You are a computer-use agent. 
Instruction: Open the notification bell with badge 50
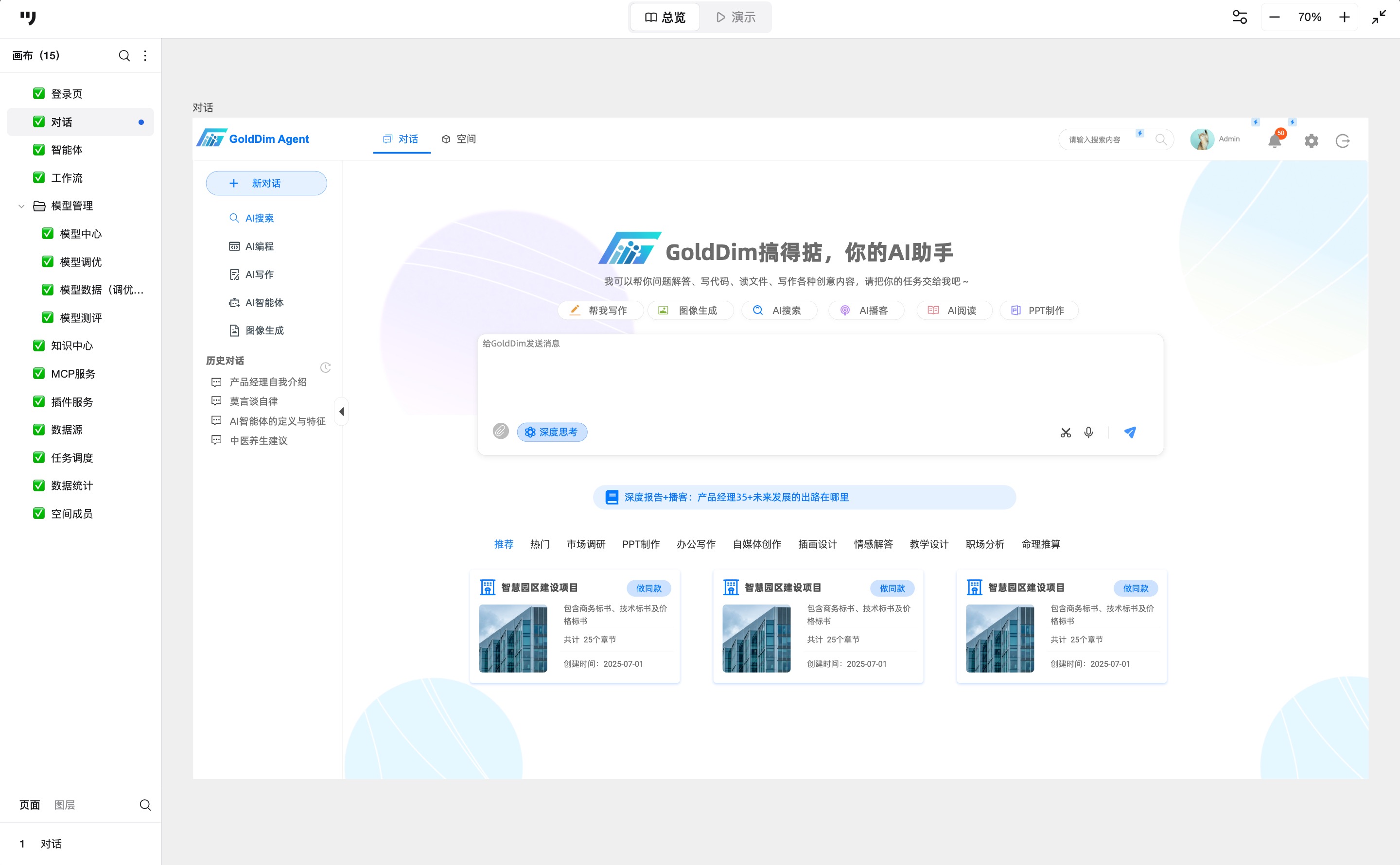click(x=1275, y=140)
